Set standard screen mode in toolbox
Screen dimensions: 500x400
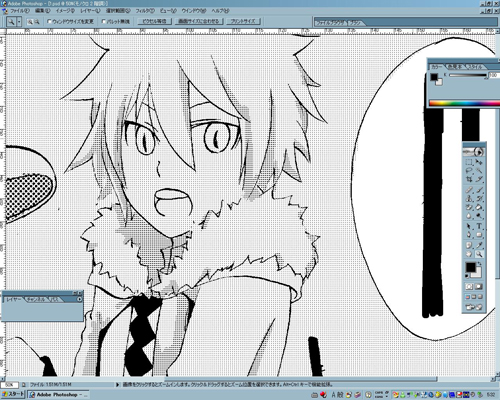(468, 297)
